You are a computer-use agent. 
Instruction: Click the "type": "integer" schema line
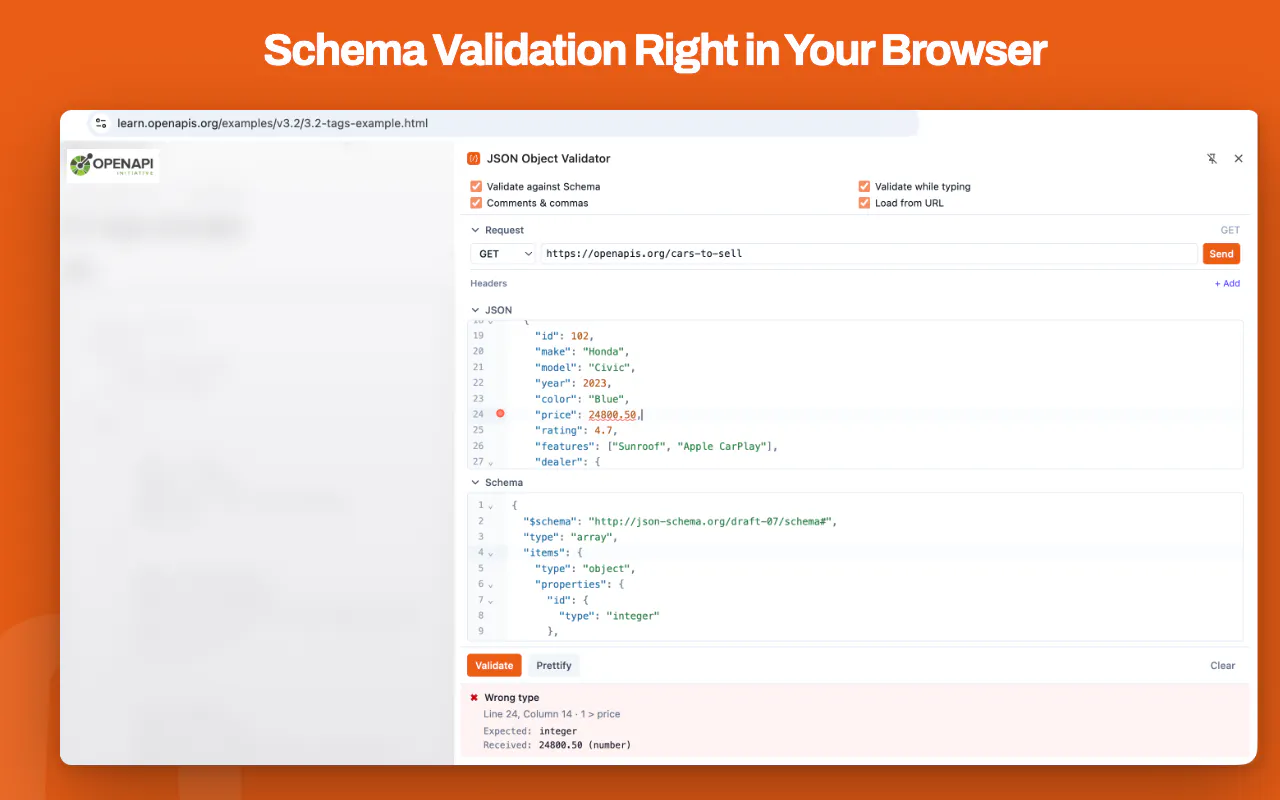tap(610, 616)
